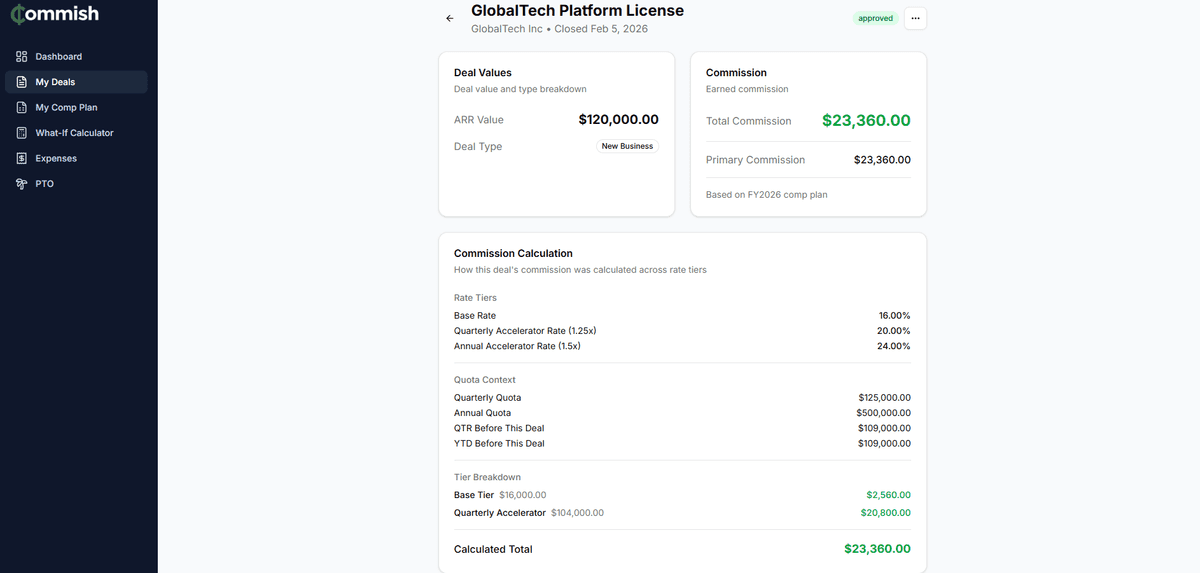
Task: Open the three-dot more options menu
Action: [x=915, y=18]
